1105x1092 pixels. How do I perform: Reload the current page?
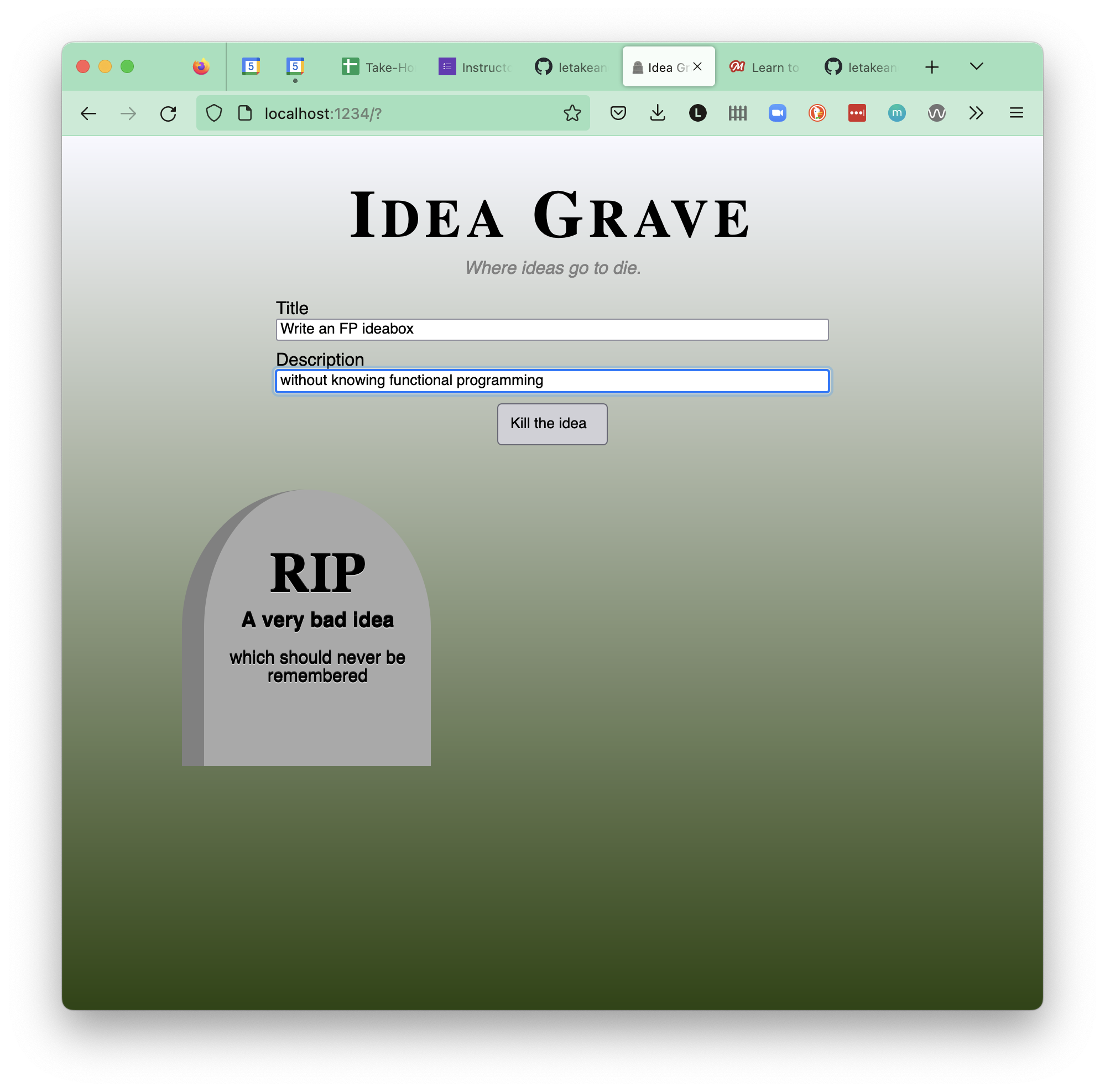point(168,113)
